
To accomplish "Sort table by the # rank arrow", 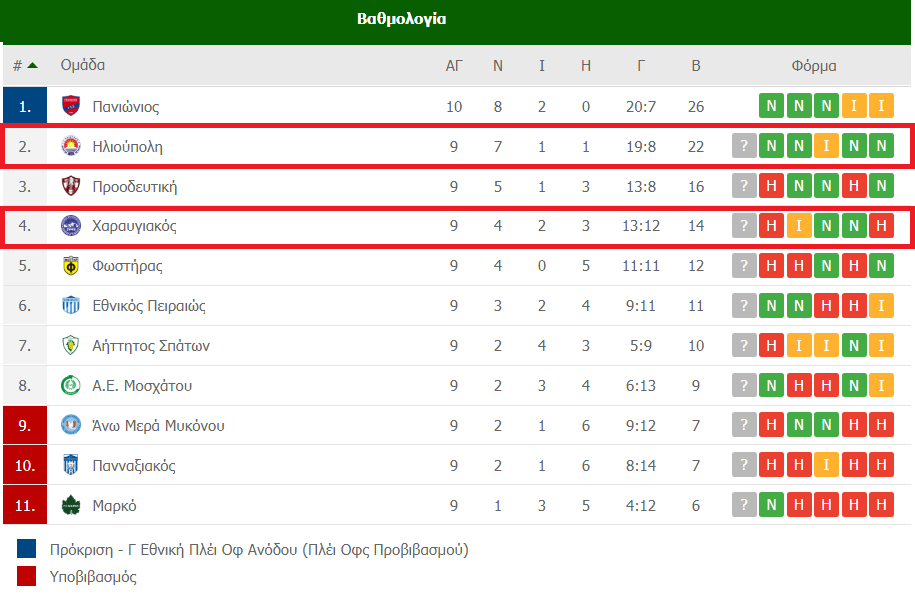I will point(33,65).
